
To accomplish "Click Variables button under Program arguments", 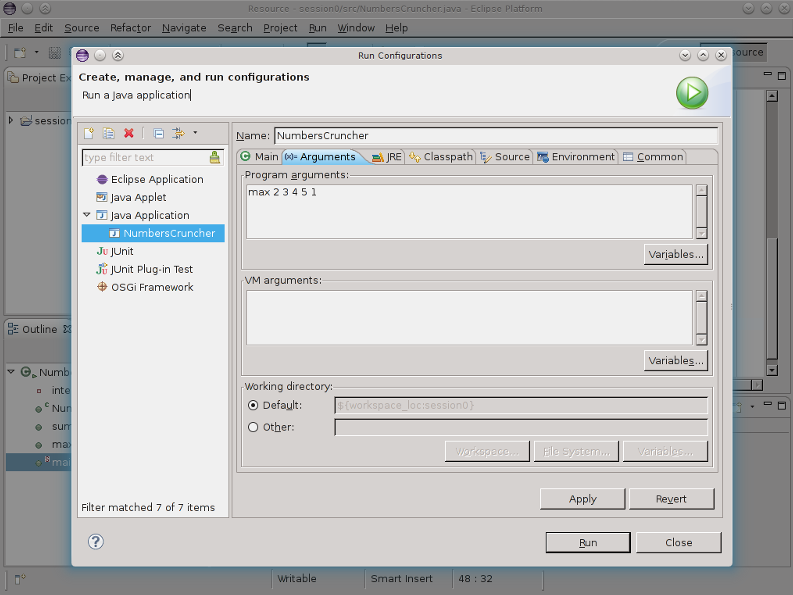I will point(676,254).
